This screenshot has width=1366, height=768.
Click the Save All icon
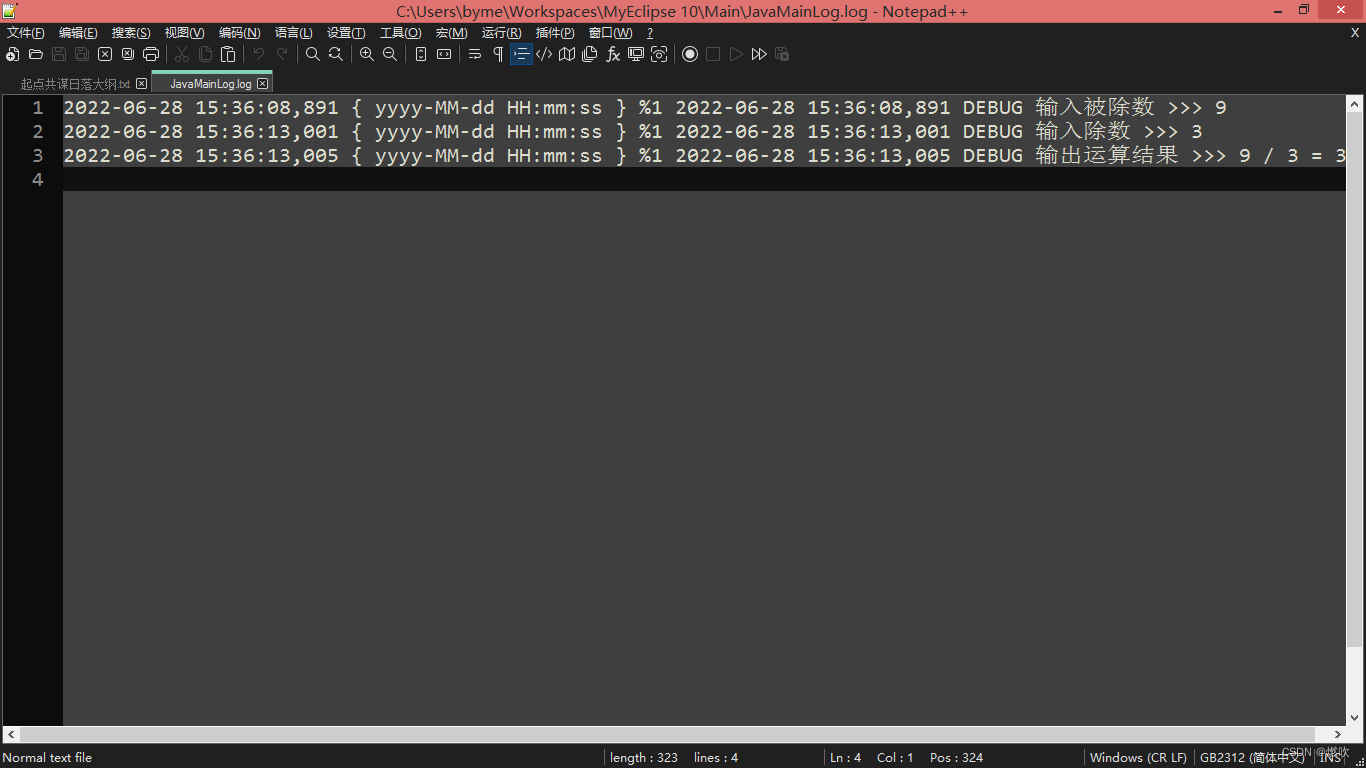coord(82,54)
